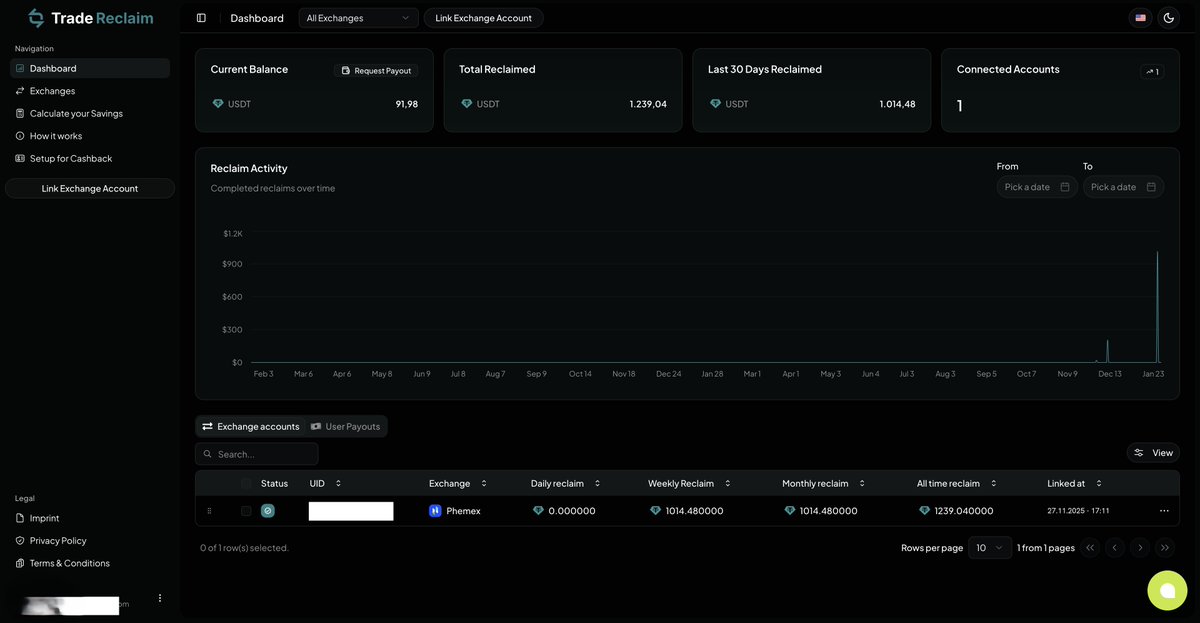This screenshot has height=623, width=1200.
Task: Click the Jan 23 chart spike
Action: pos(1158,306)
